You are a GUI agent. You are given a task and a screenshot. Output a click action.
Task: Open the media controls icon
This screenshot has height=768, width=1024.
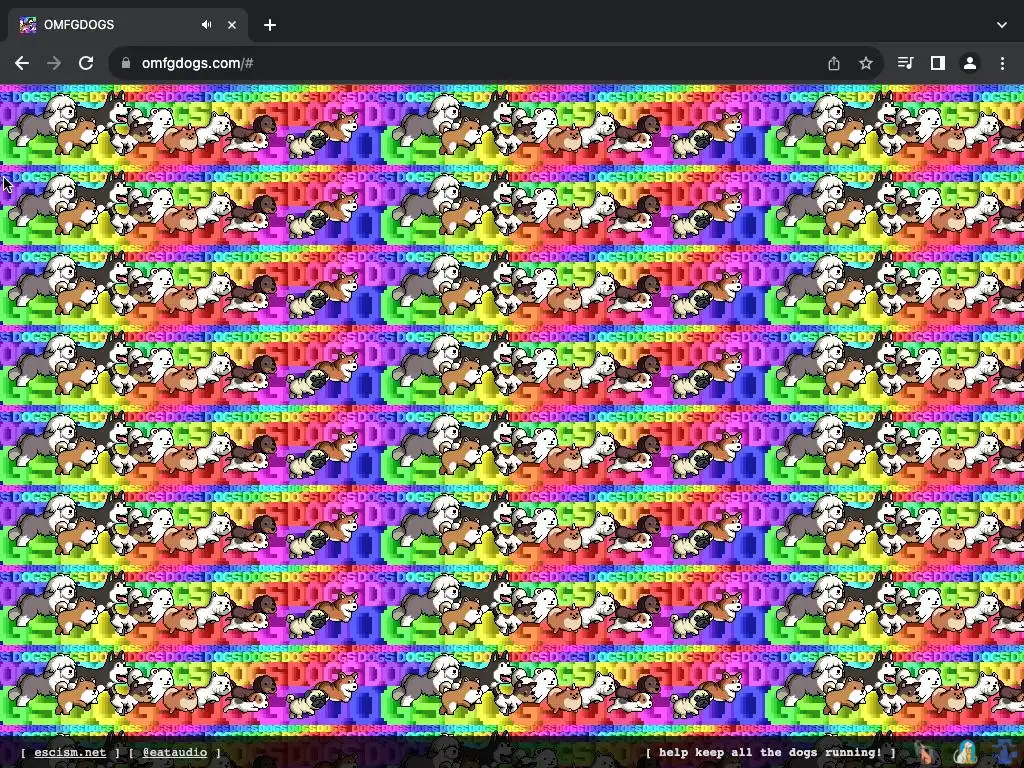tap(905, 63)
